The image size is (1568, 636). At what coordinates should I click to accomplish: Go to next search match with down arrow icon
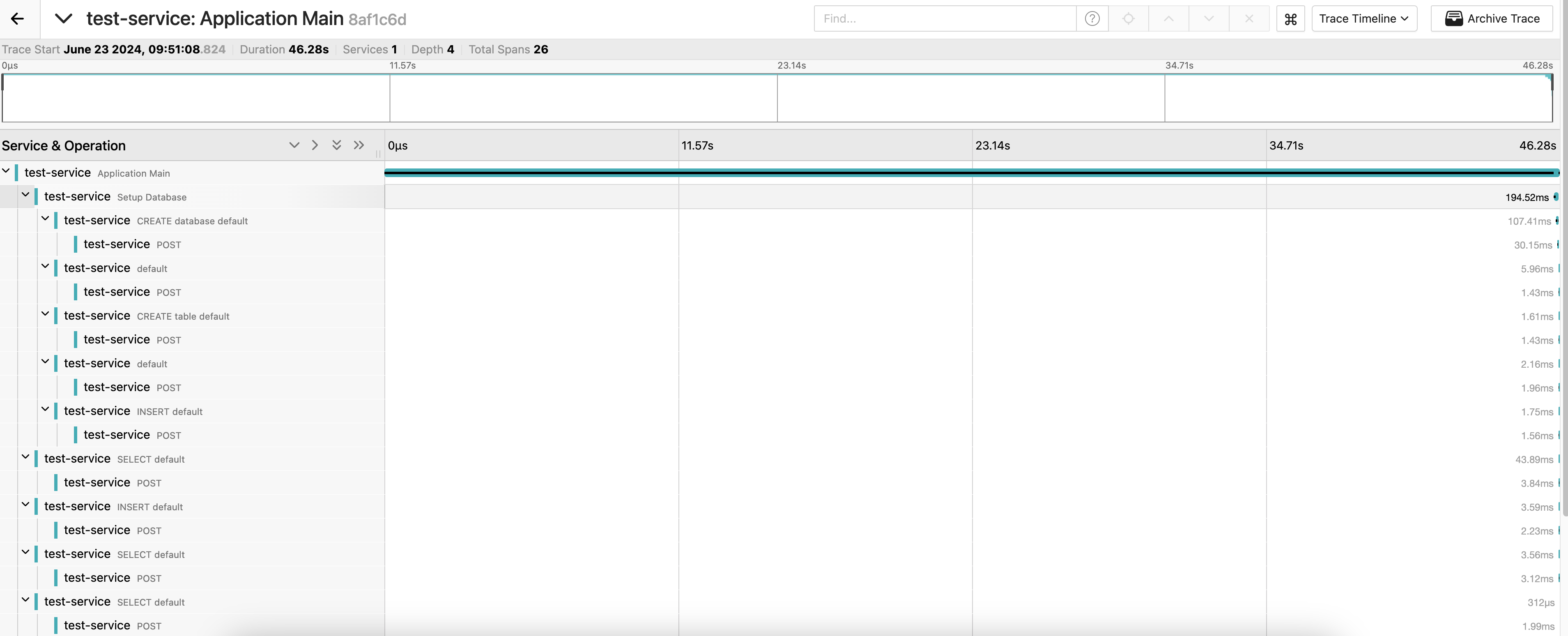click(1208, 18)
